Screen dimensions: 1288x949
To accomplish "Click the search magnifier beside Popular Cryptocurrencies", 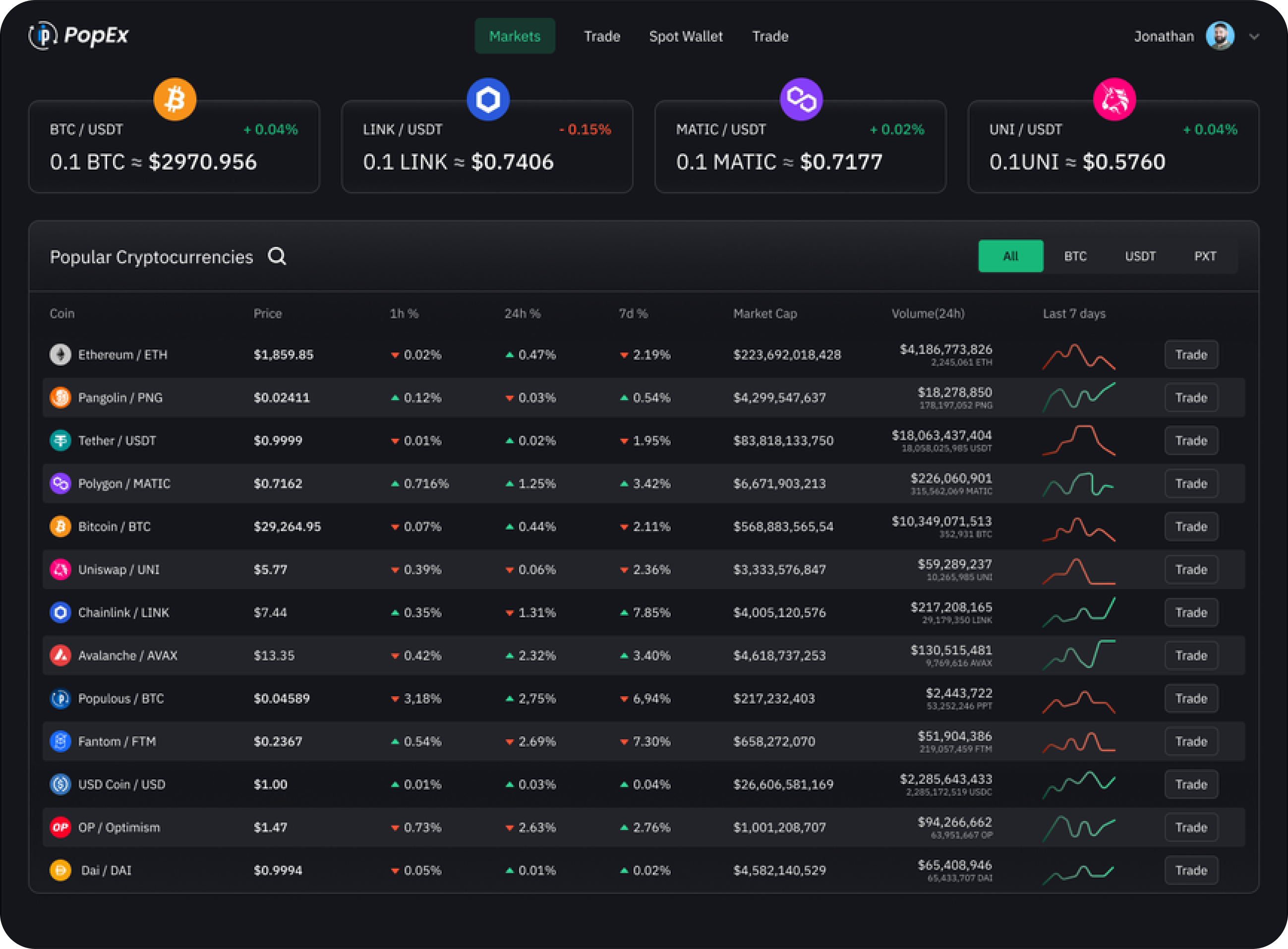I will pos(277,256).
